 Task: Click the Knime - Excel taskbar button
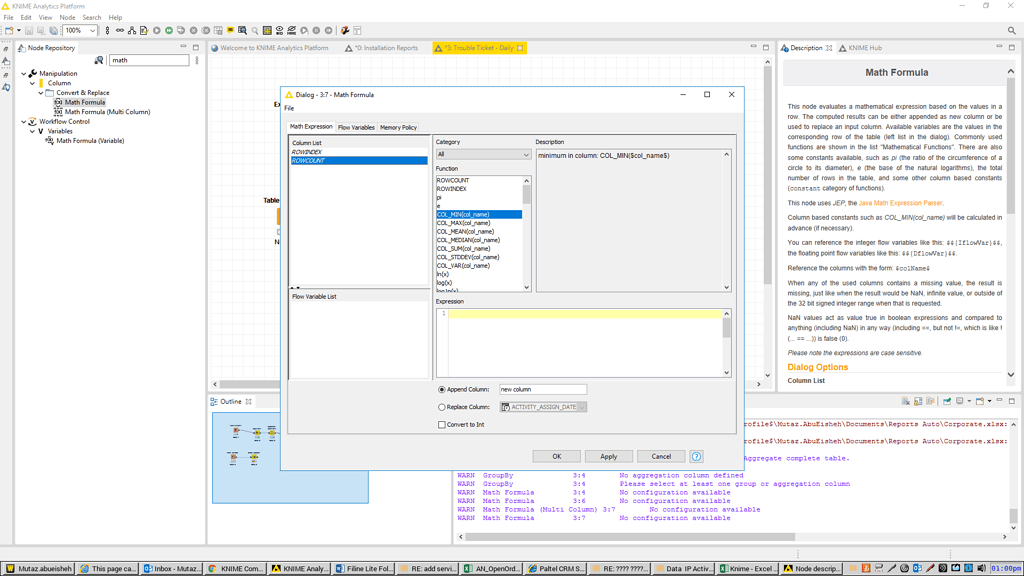pos(749,568)
